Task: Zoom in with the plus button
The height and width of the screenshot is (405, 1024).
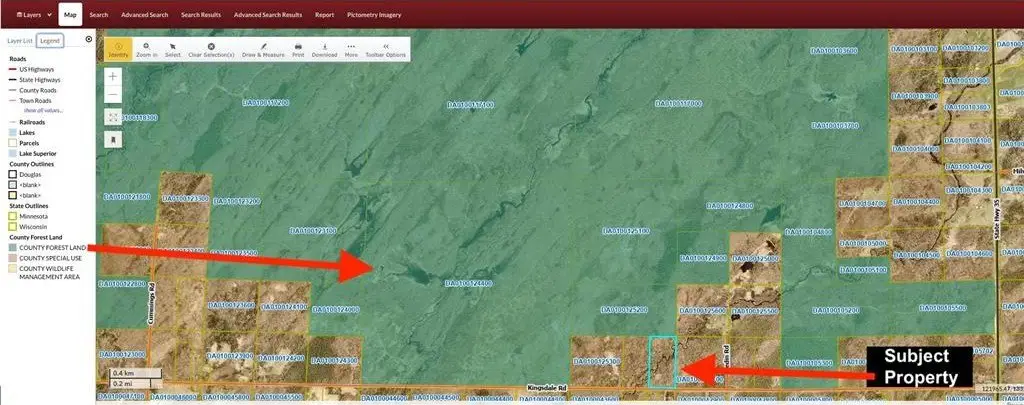Action: pos(113,76)
